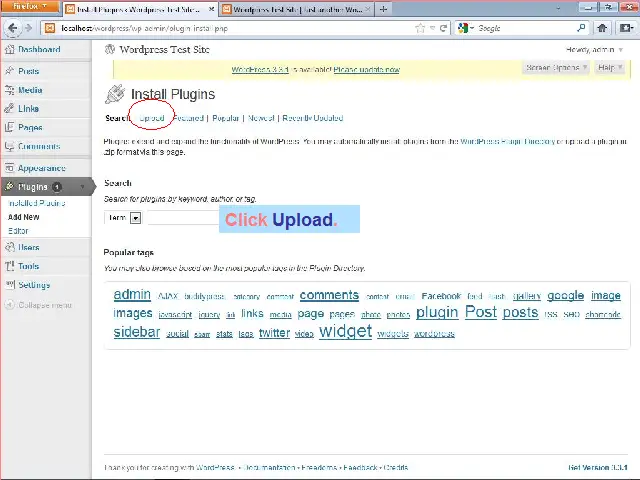640x480 pixels.
Task: Click the Comments bubble icon
Action: (x=9, y=146)
